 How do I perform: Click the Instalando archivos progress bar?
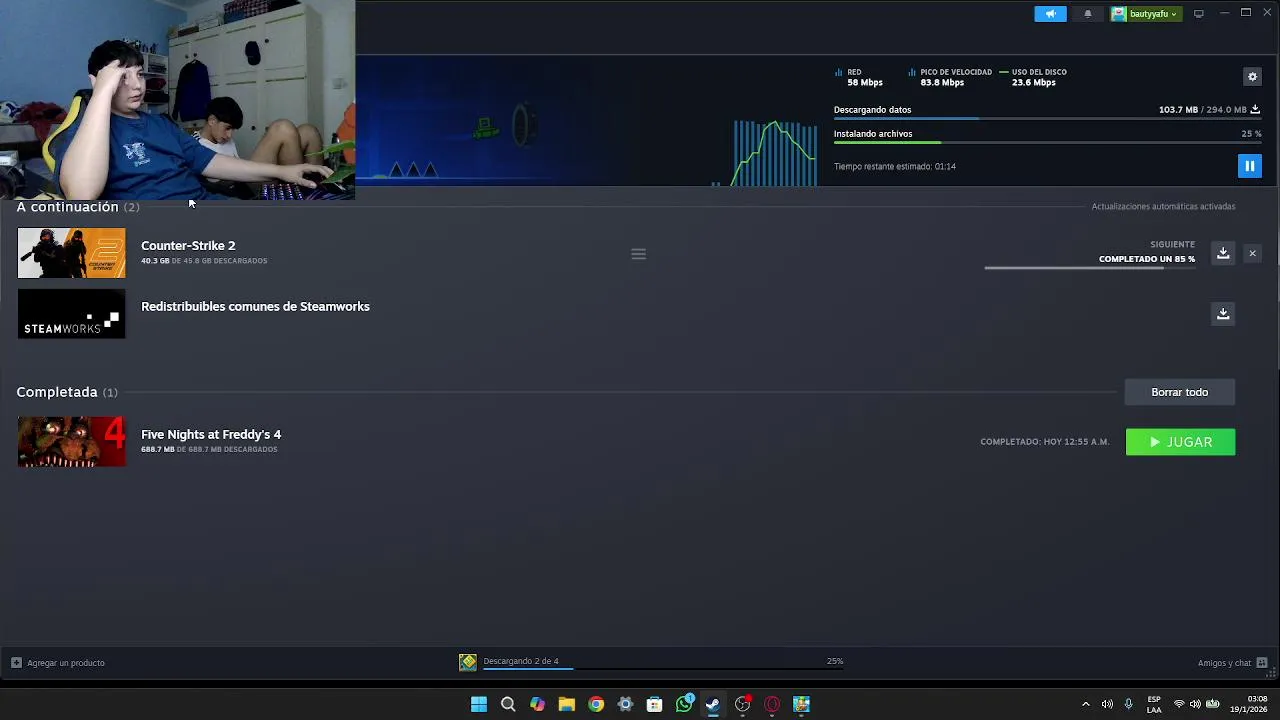click(1047, 143)
